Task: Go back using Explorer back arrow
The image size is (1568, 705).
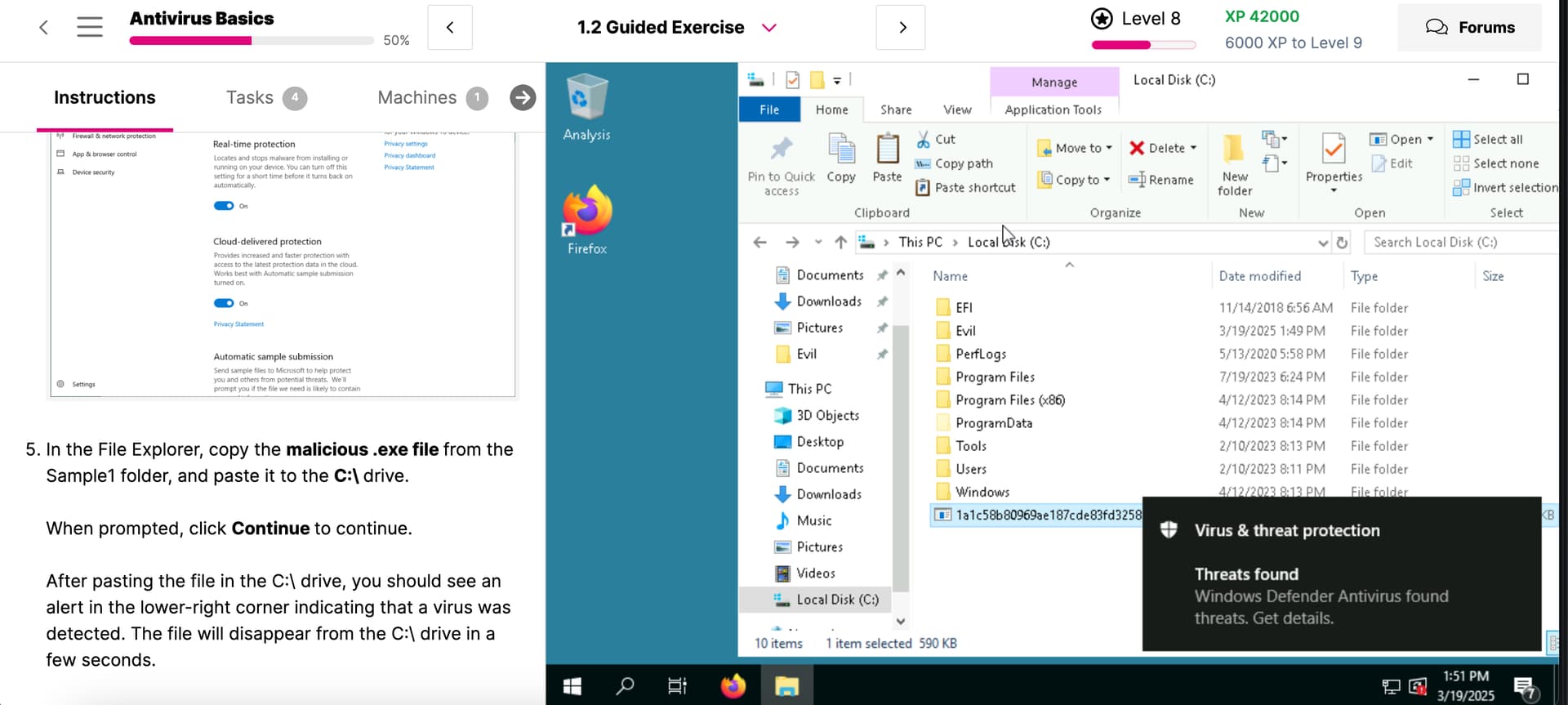Action: pos(760,242)
